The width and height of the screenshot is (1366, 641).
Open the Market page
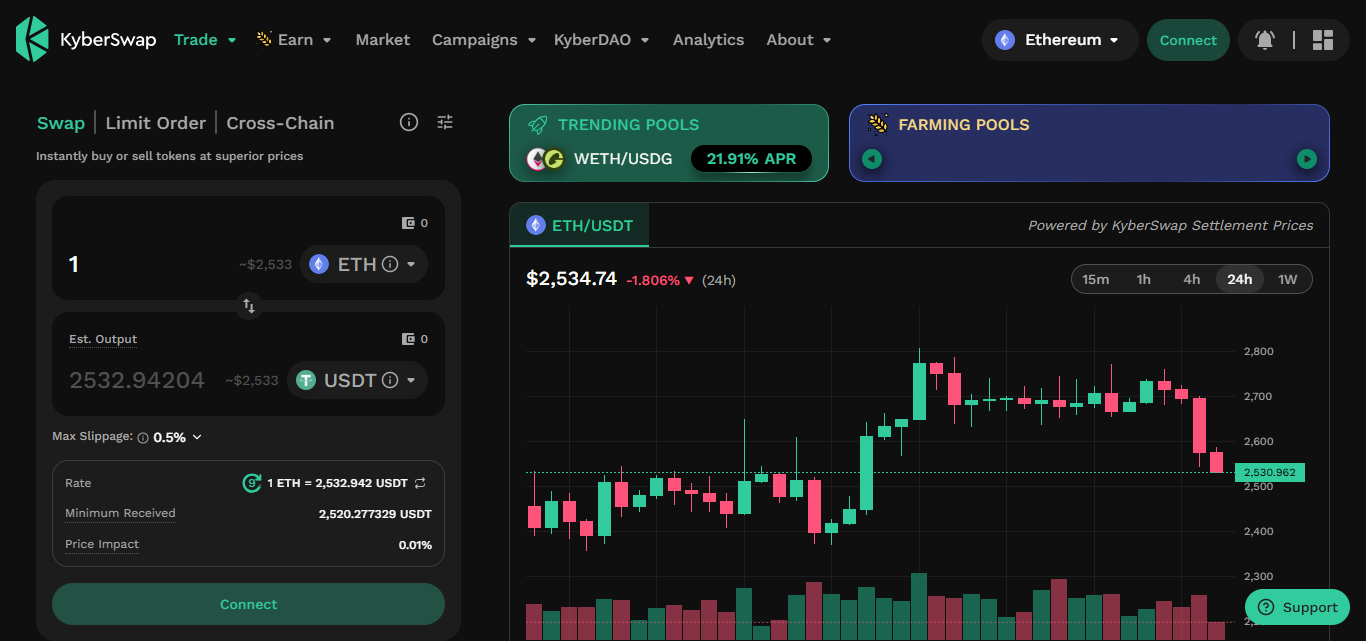pyautogui.click(x=383, y=40)
